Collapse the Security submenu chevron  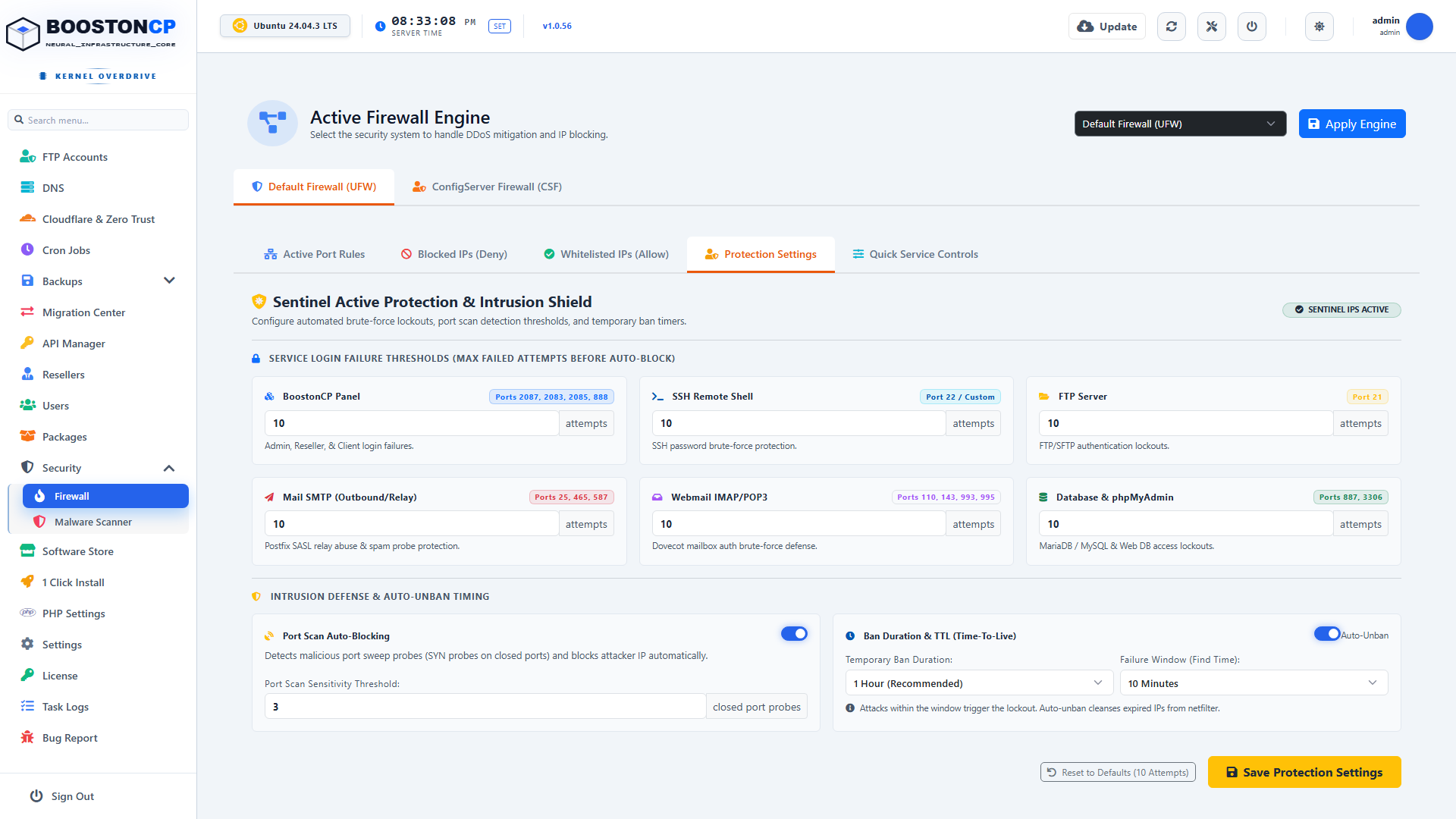point(169,468)
